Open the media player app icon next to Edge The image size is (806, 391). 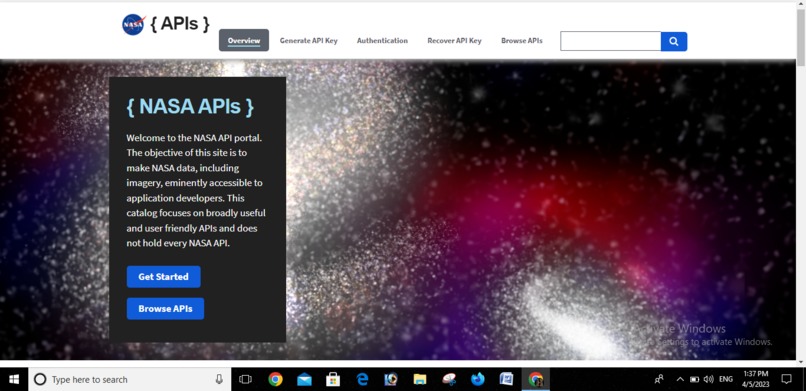(x=391, y=379)
